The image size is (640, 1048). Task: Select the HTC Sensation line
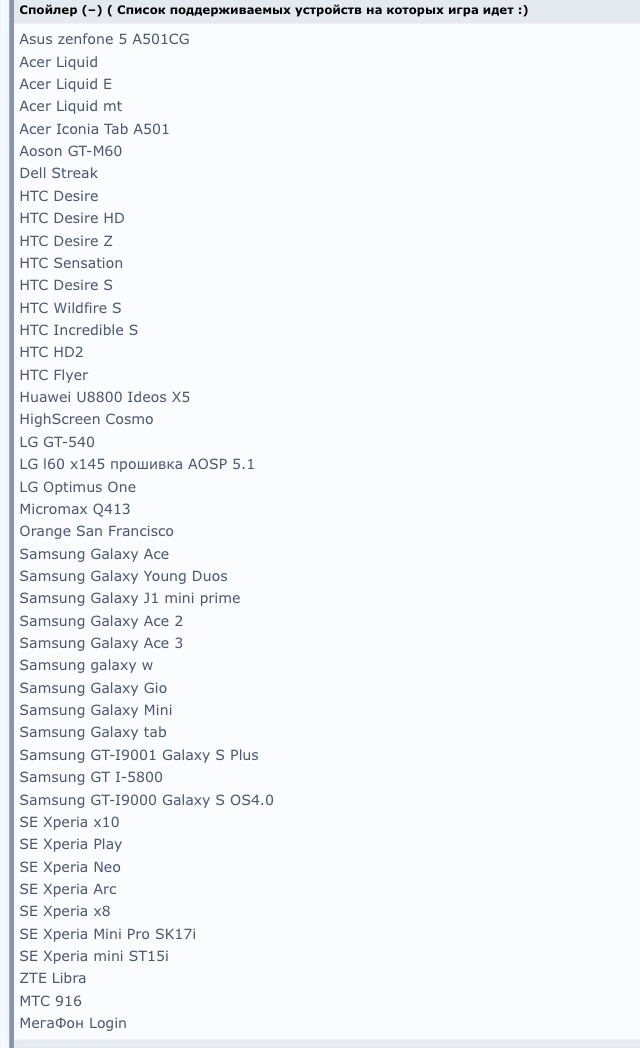pyautogui.click(x=71, y=263)
